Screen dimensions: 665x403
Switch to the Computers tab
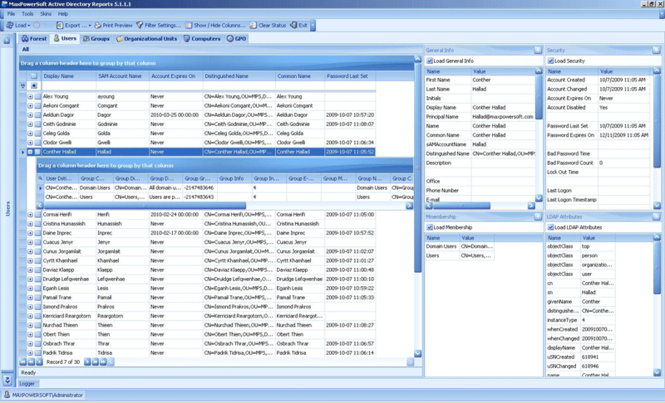coord(202,39)
